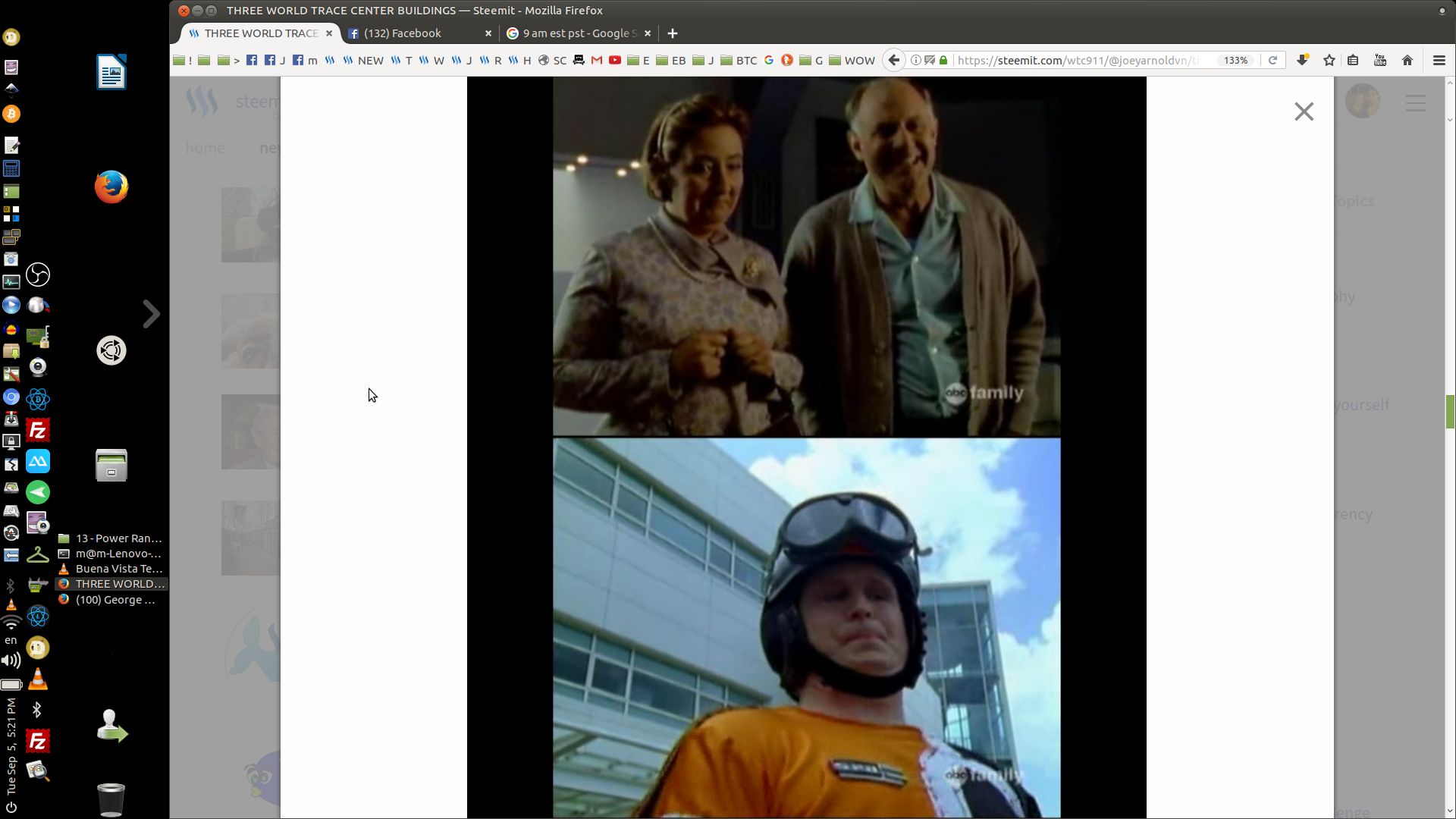Open the EB bookmarks folder

coord(671,61)
